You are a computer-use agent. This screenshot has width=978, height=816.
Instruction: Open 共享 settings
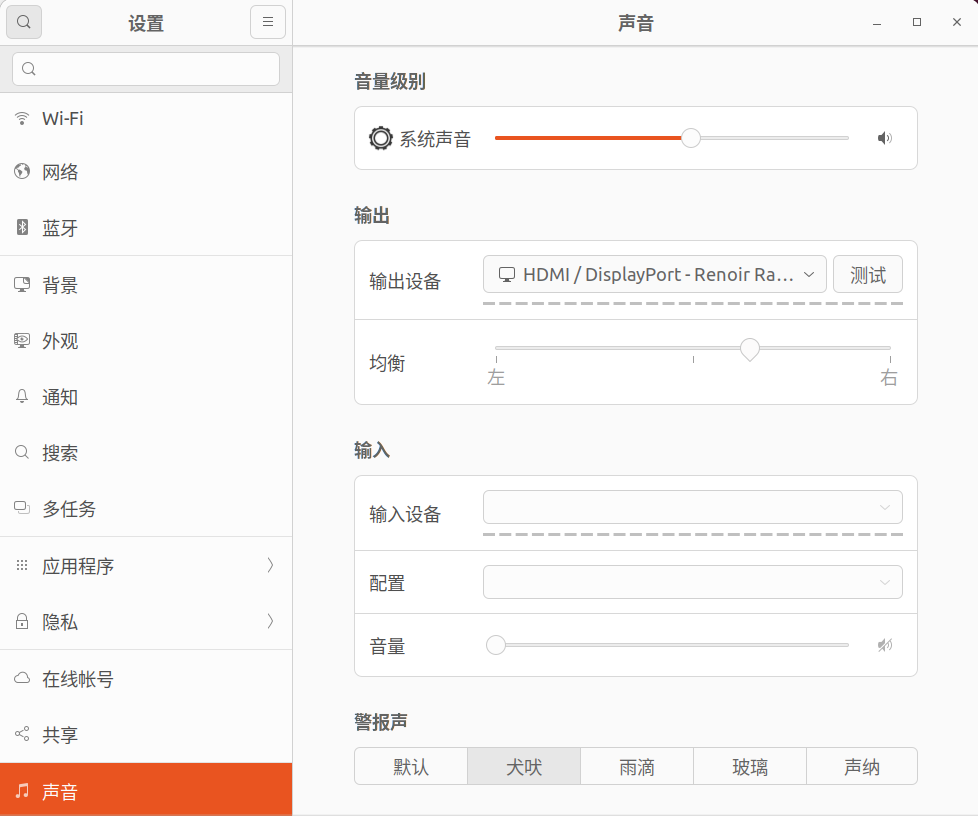(146, 734)
